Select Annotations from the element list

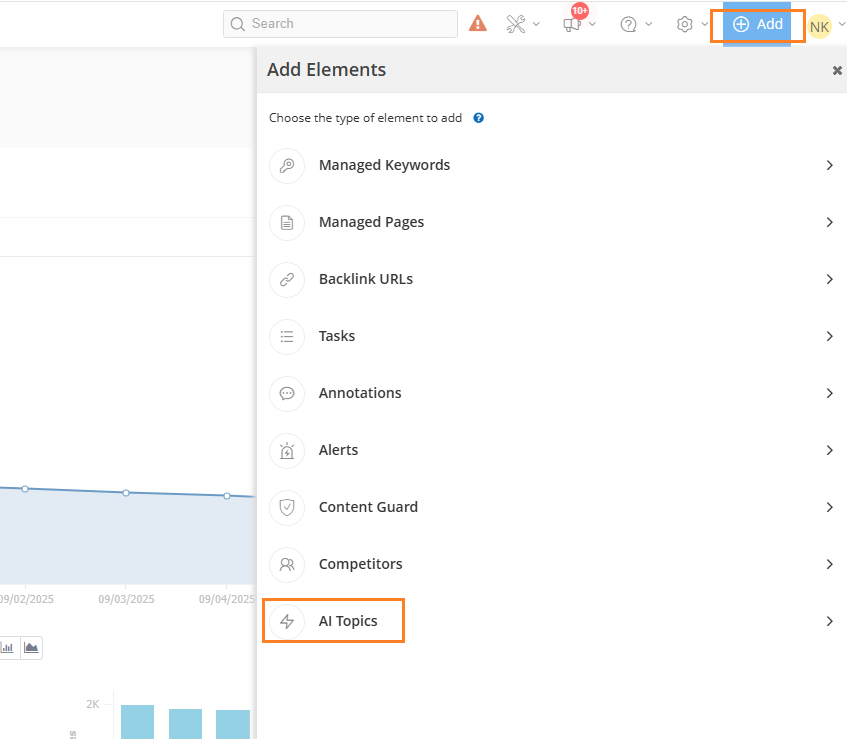coord(360,393)
